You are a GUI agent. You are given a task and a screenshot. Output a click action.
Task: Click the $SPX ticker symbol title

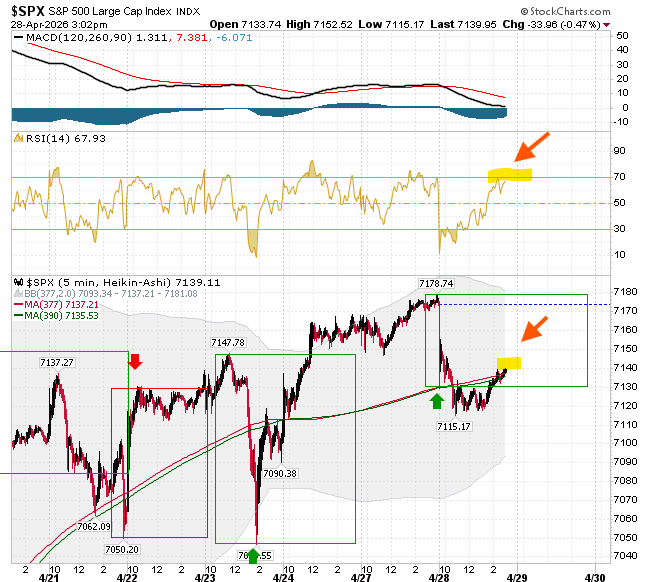tap(28, 11)
